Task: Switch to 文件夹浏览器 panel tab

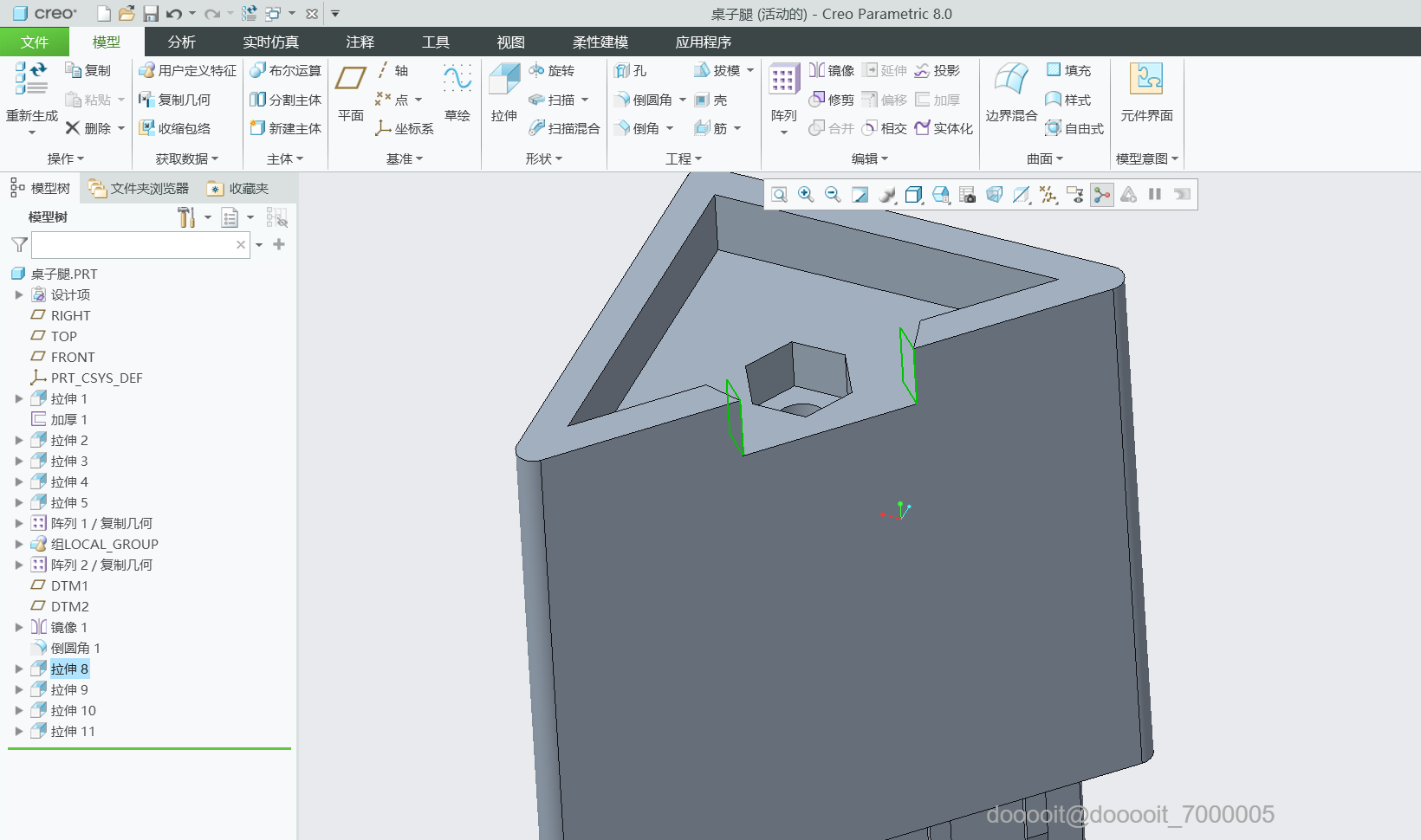Action: tap(139, 188)
